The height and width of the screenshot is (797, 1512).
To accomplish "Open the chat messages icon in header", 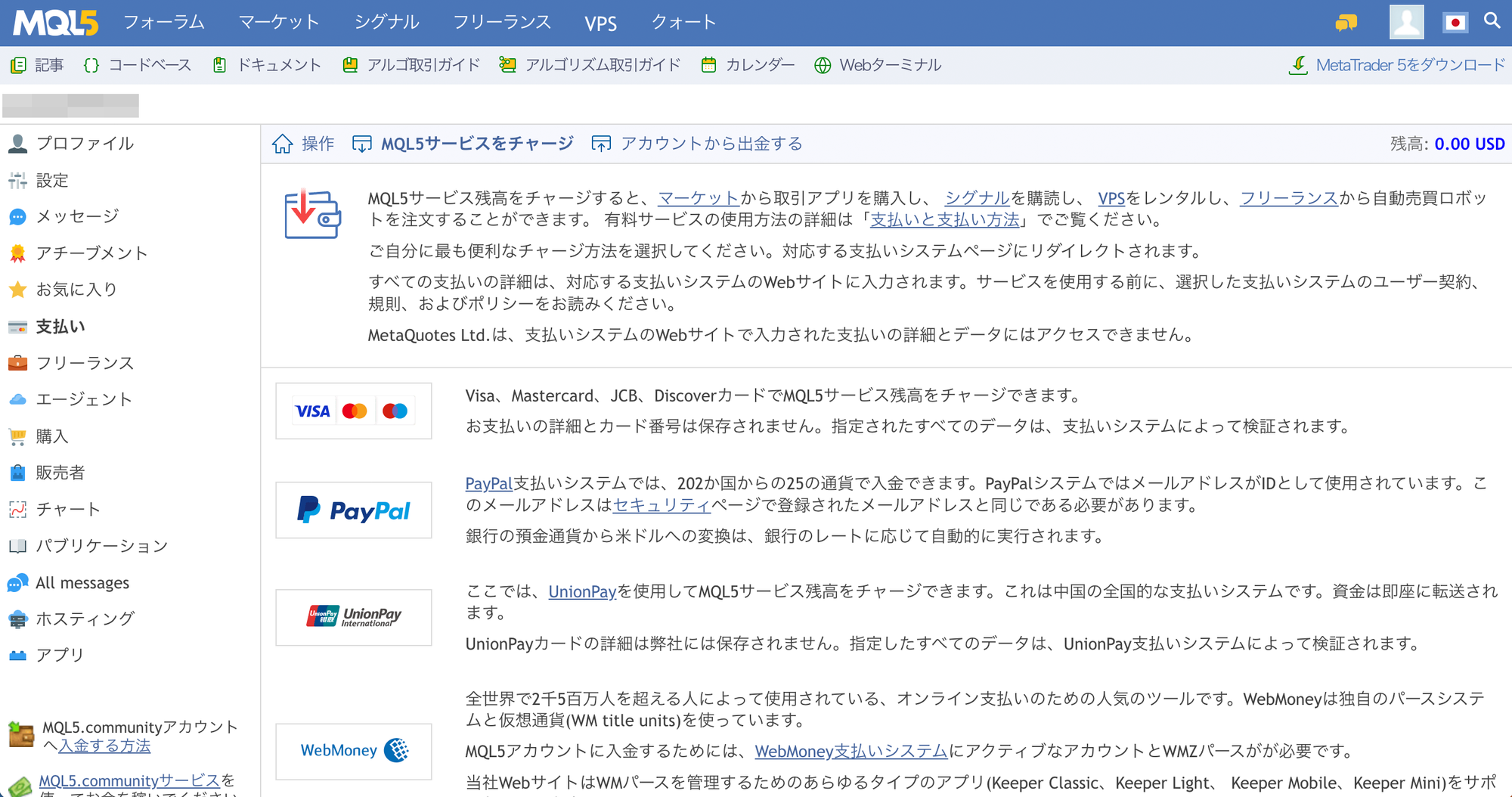I will tap(1346, 23).
